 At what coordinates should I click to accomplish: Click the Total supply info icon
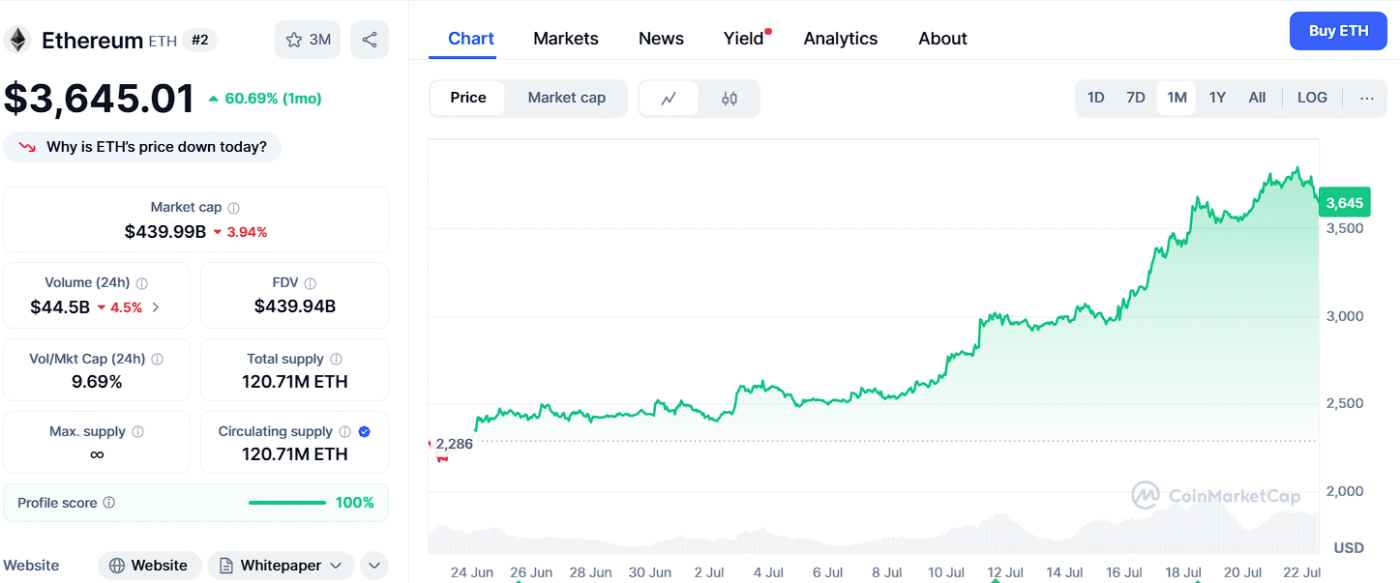tap(336, 359)
